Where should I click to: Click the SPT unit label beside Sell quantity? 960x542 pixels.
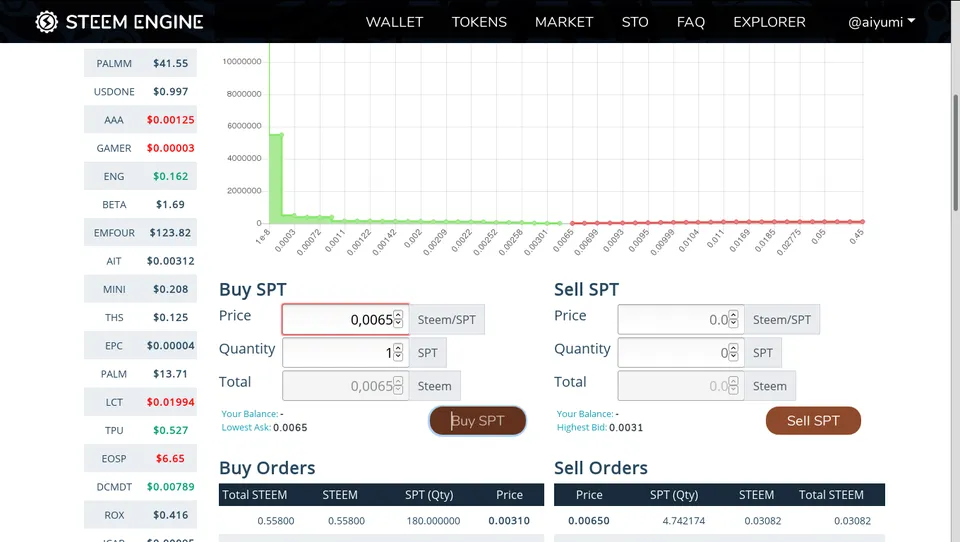pyautogui.click(x=763, y=353)
